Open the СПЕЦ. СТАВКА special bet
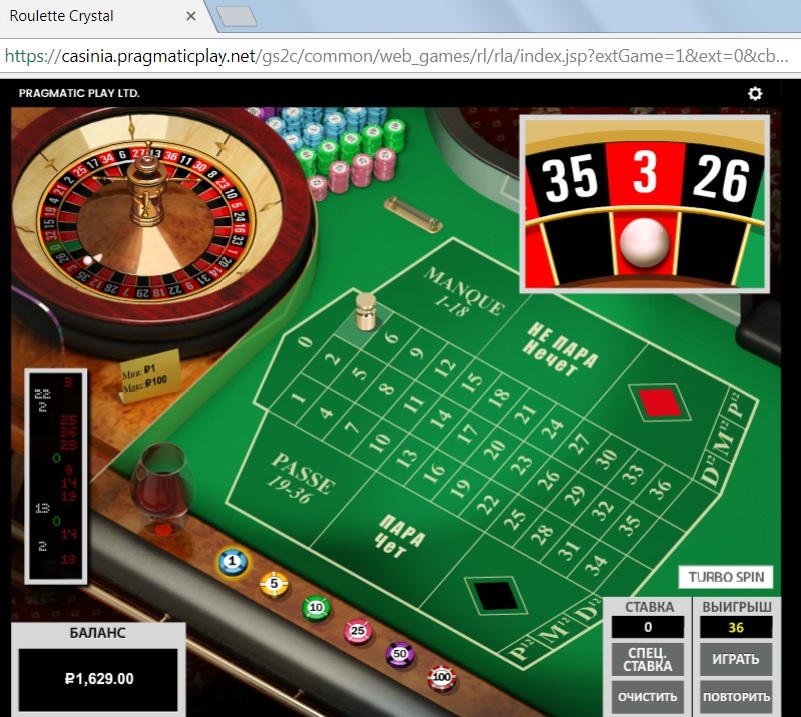The height and width of the screenshot is (717, 801). pos(648,659)
